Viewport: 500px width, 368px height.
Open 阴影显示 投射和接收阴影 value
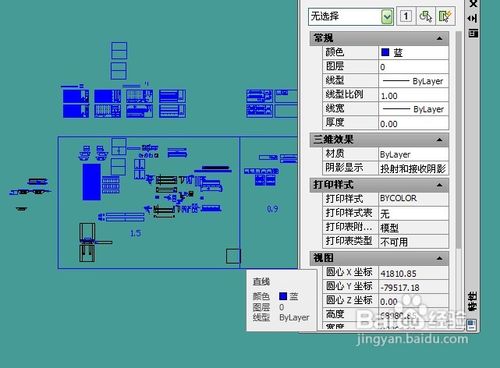[x=413, y=168]
